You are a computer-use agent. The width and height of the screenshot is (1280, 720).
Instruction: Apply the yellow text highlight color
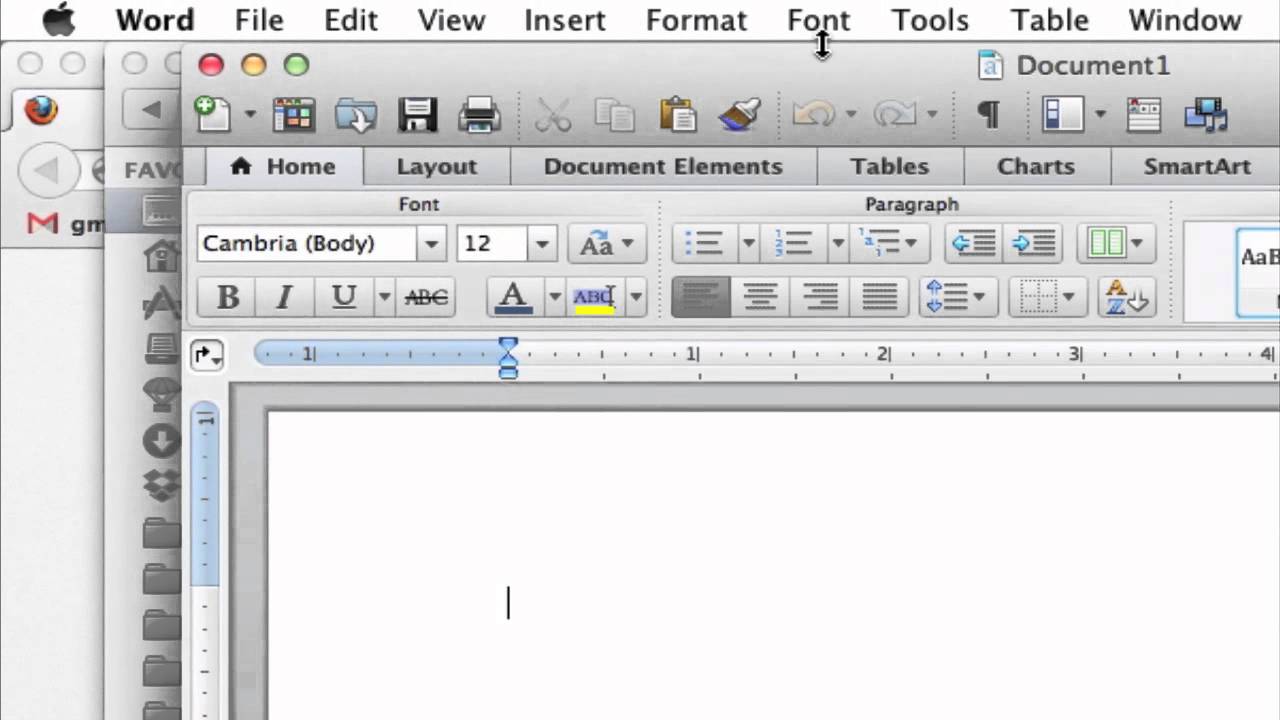[595, 297]
